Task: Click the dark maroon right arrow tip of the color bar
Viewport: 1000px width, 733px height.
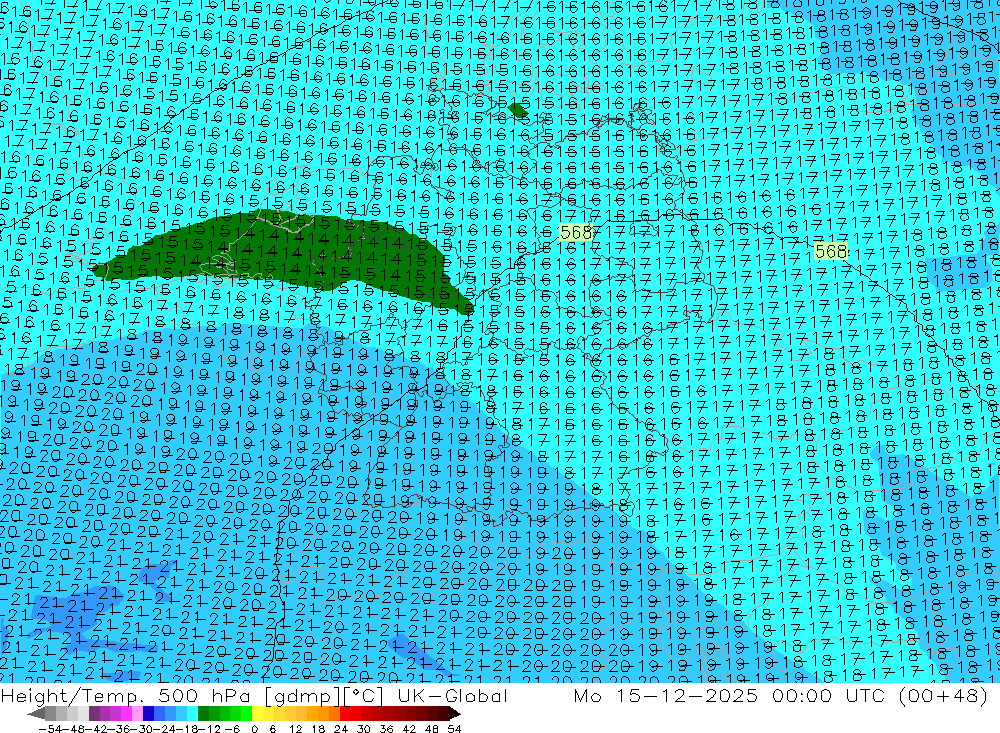Action: coord(455,713)
